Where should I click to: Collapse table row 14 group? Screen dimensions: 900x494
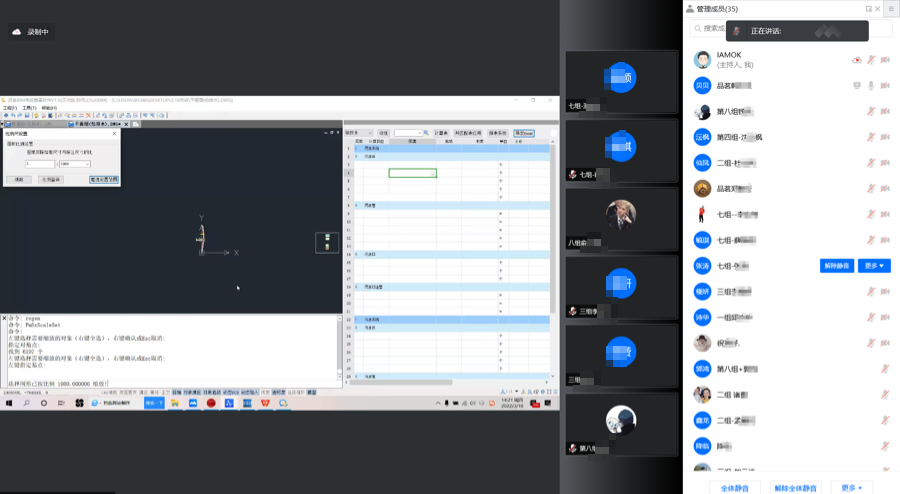(356, 254)
